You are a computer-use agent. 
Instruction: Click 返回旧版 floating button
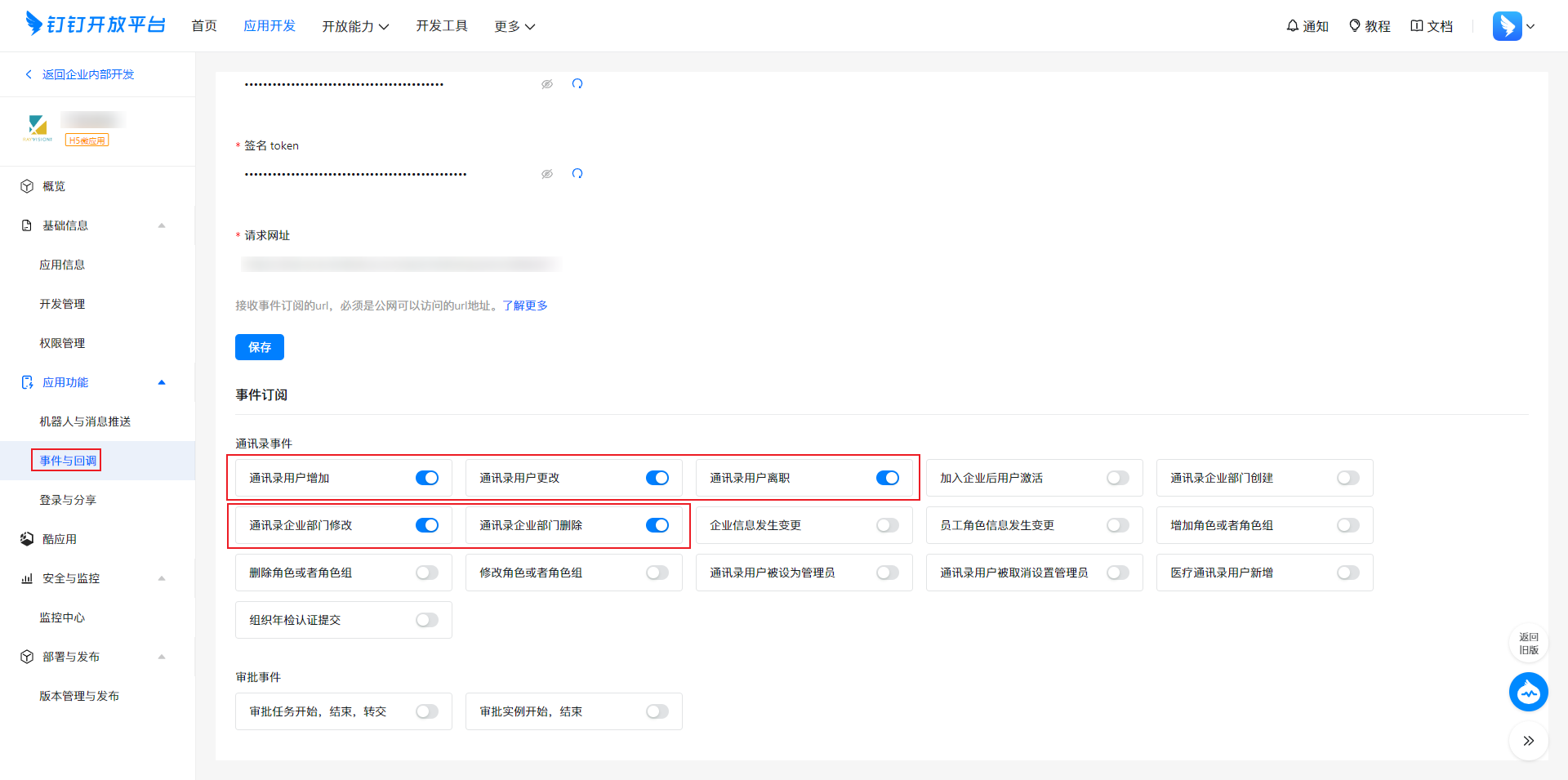(1528, 644)
